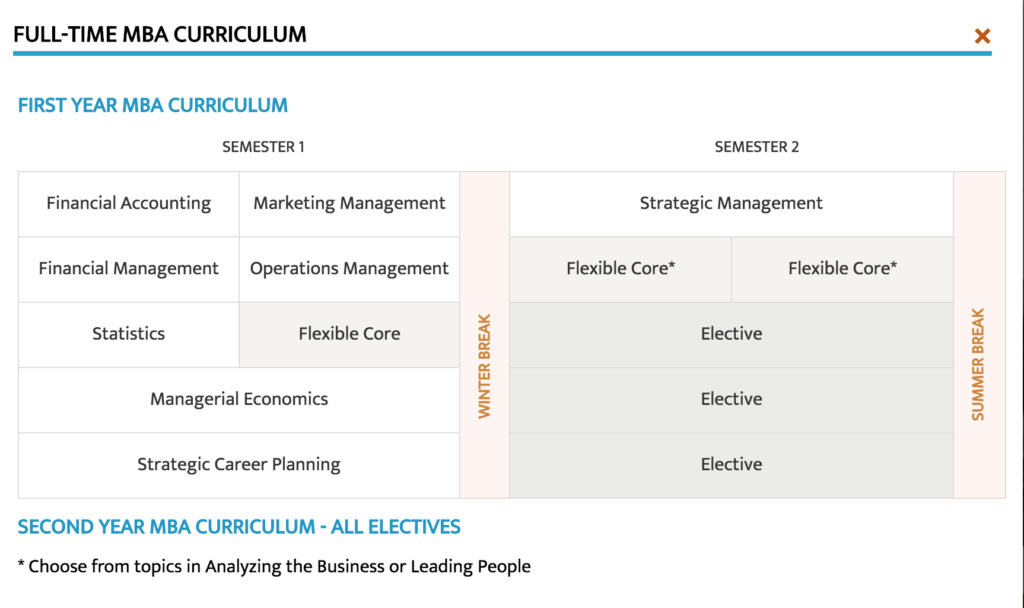Click the middle Elective cell
Image resolution: width=1024 pixels, height=608 pixels.
tap(731, 399)
